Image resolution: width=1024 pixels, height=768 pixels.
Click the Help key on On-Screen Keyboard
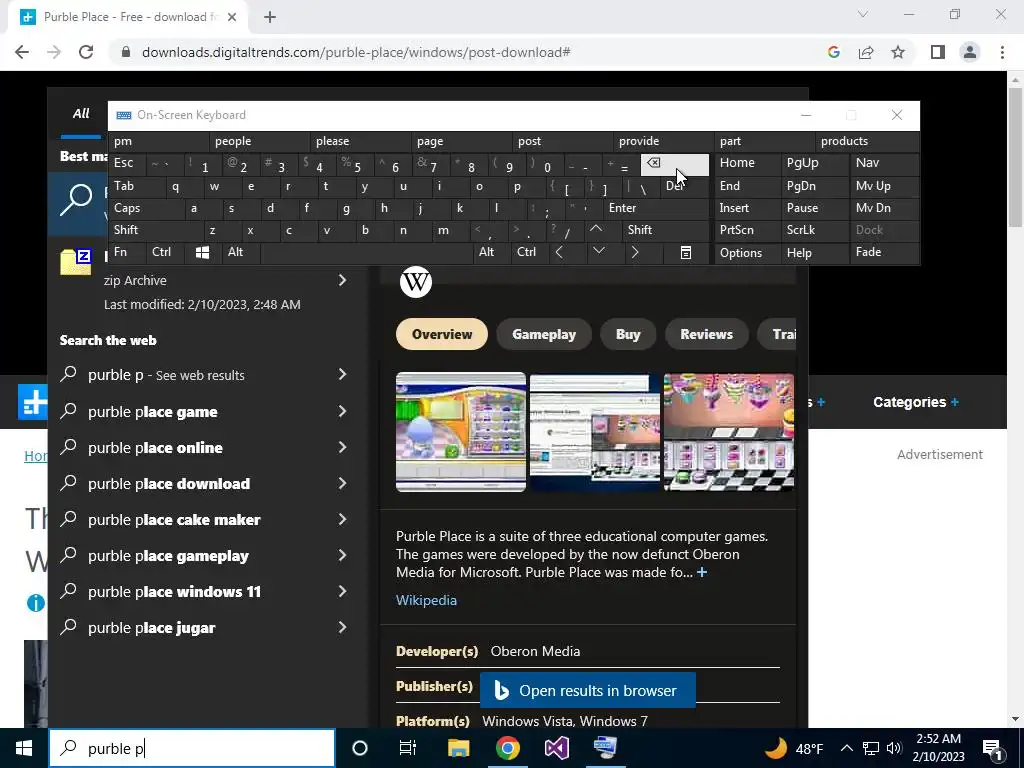[815, 253]
